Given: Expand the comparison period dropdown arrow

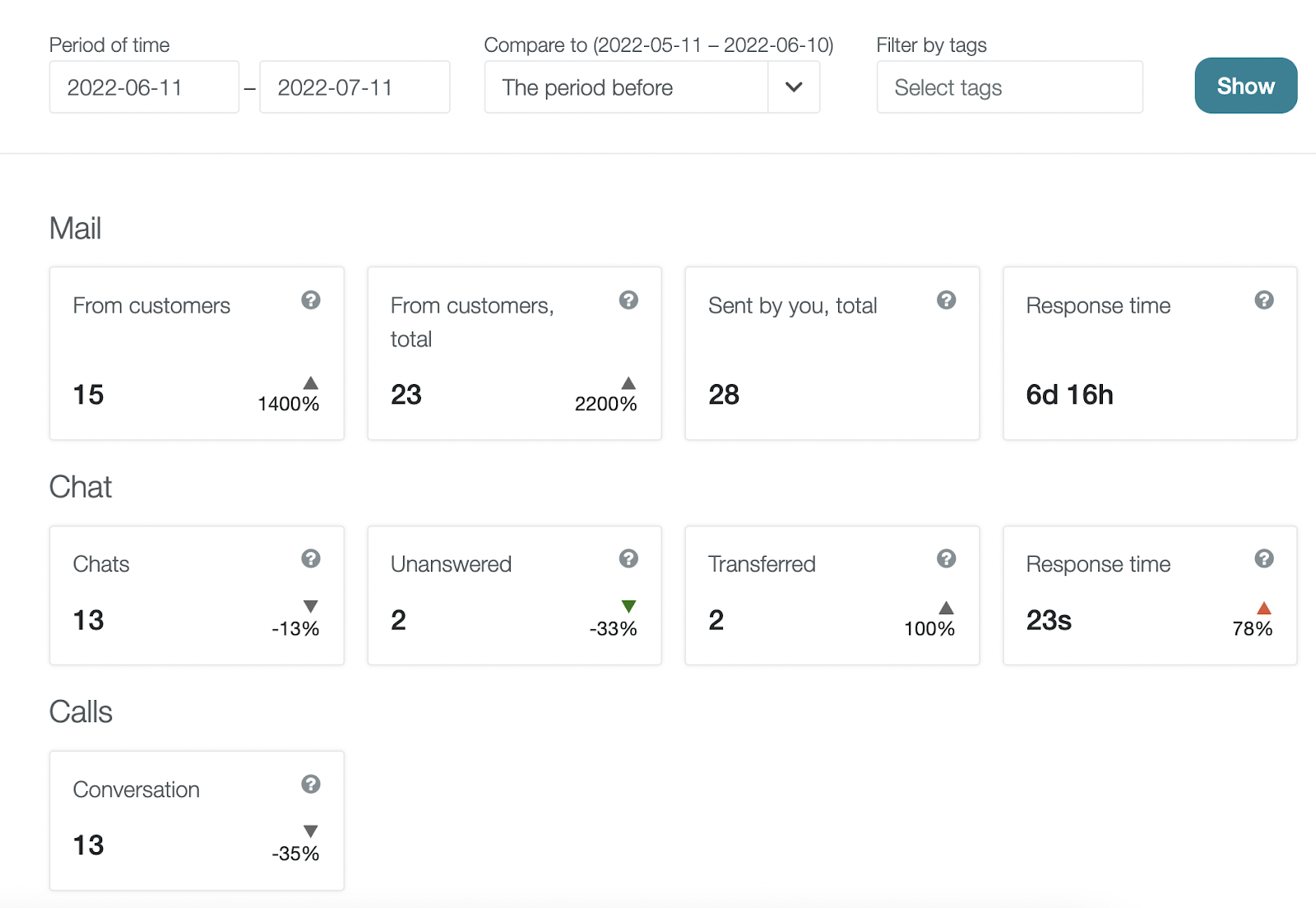Looking at the screenshot, I should [x=794, y=87].
